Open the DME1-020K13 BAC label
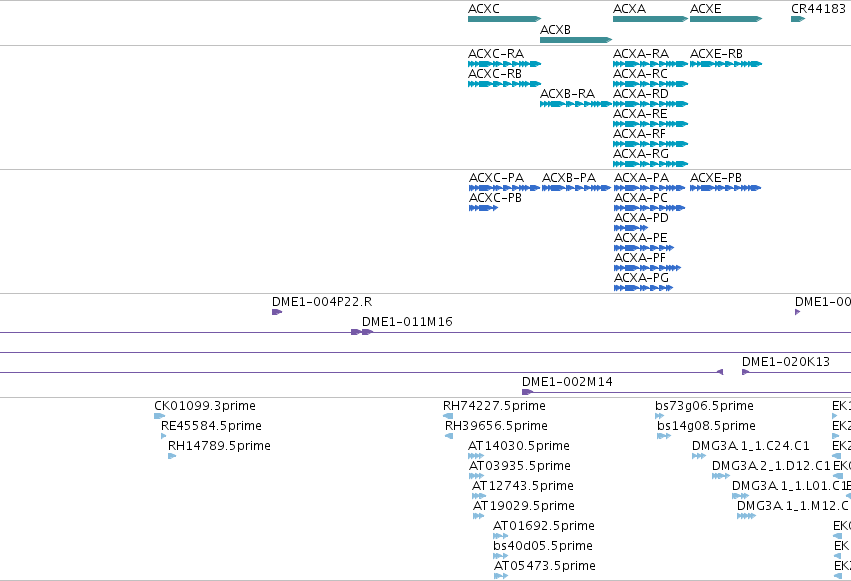This screenshot has height=581, width=851. [786, 362]
